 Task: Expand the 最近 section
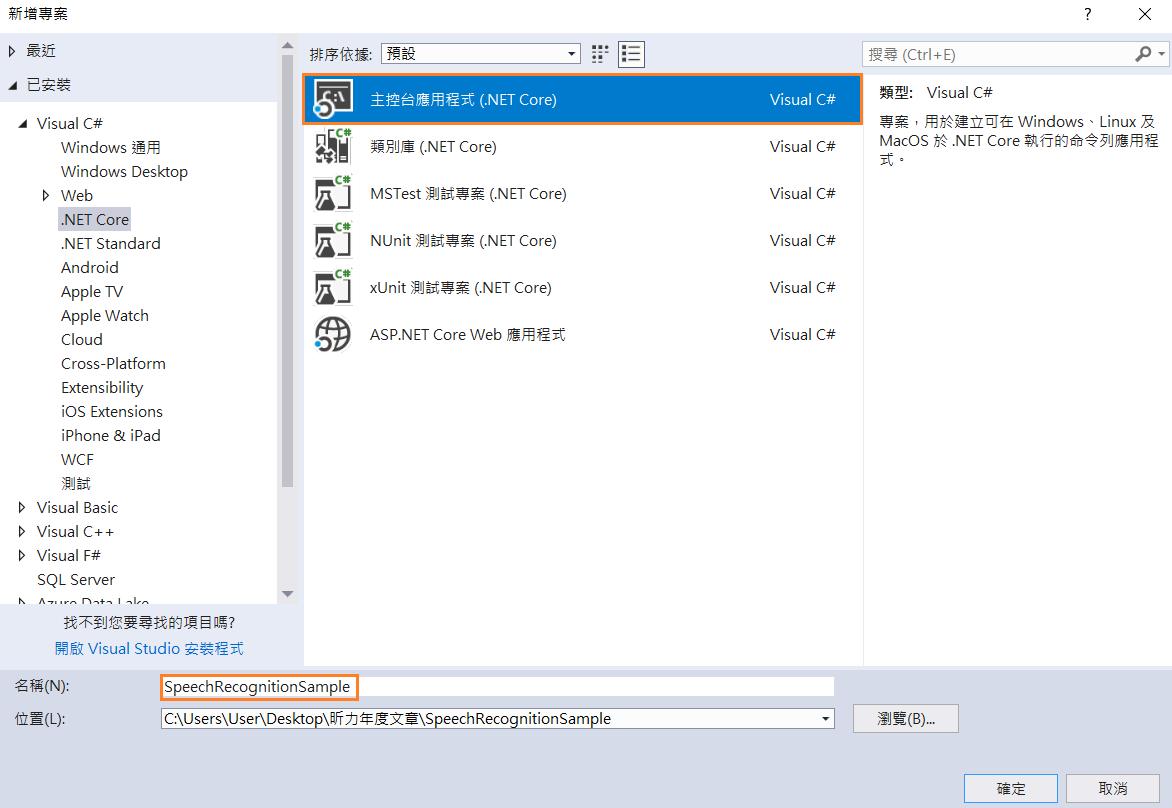pyautogui.click(x=12, y=51)
